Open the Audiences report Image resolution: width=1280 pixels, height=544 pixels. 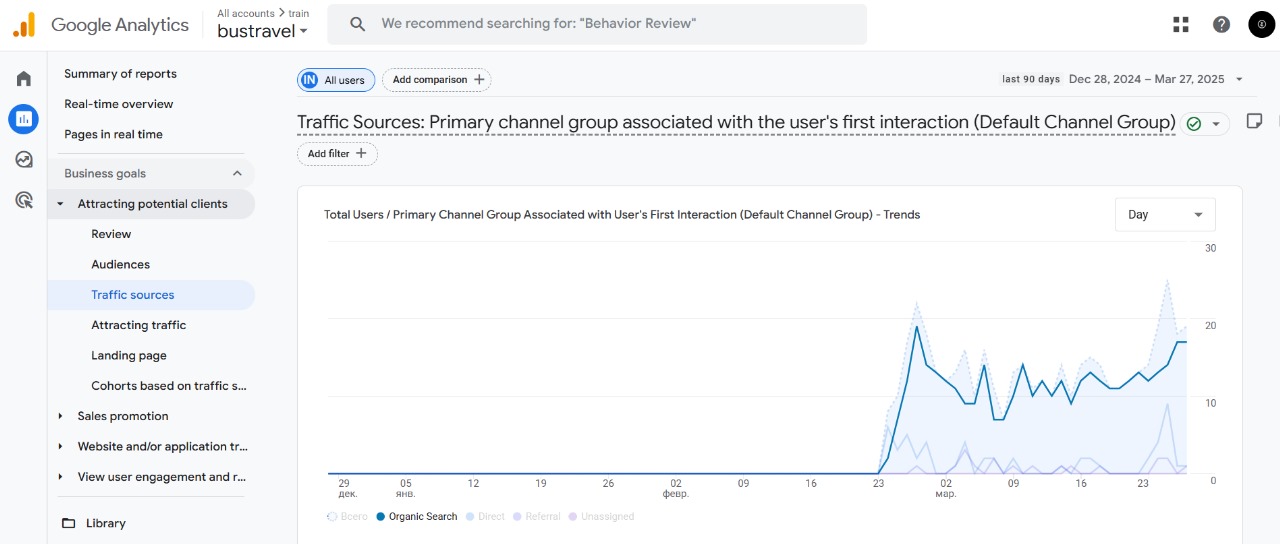(x=120, y=265)
